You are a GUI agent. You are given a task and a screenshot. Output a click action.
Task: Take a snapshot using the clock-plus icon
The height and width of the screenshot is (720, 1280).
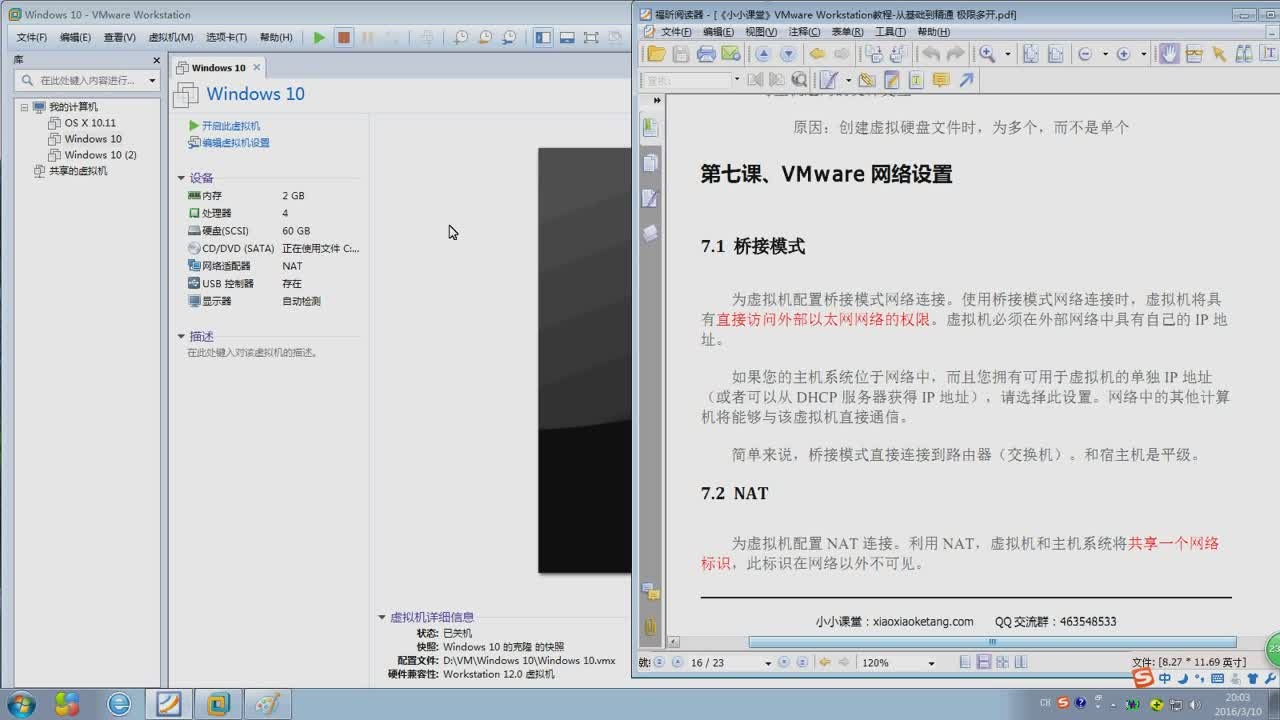[460, 37]
